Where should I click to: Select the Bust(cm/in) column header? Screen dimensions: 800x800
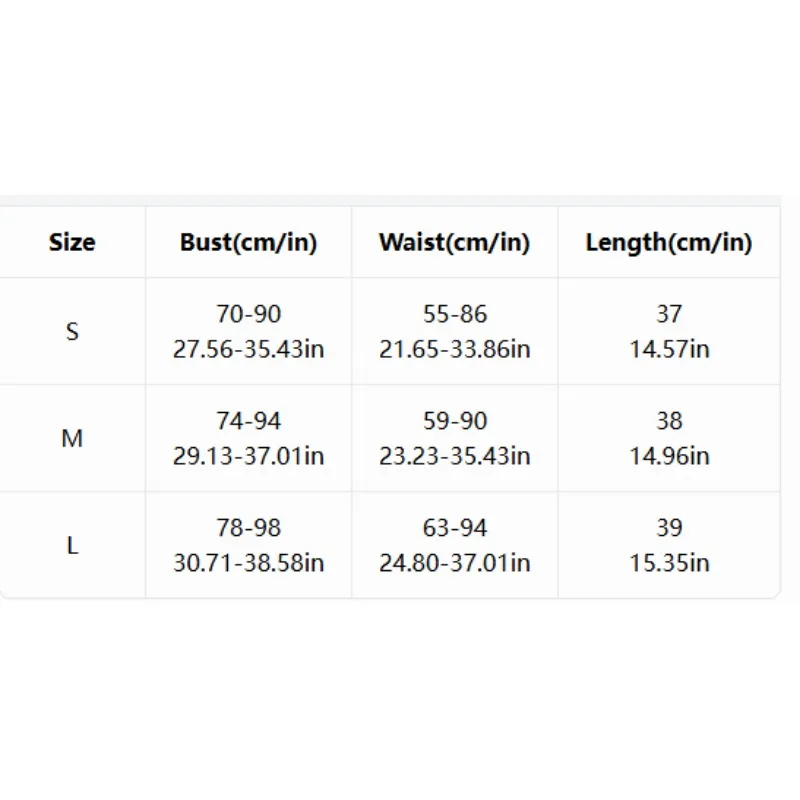coord(248,242)
